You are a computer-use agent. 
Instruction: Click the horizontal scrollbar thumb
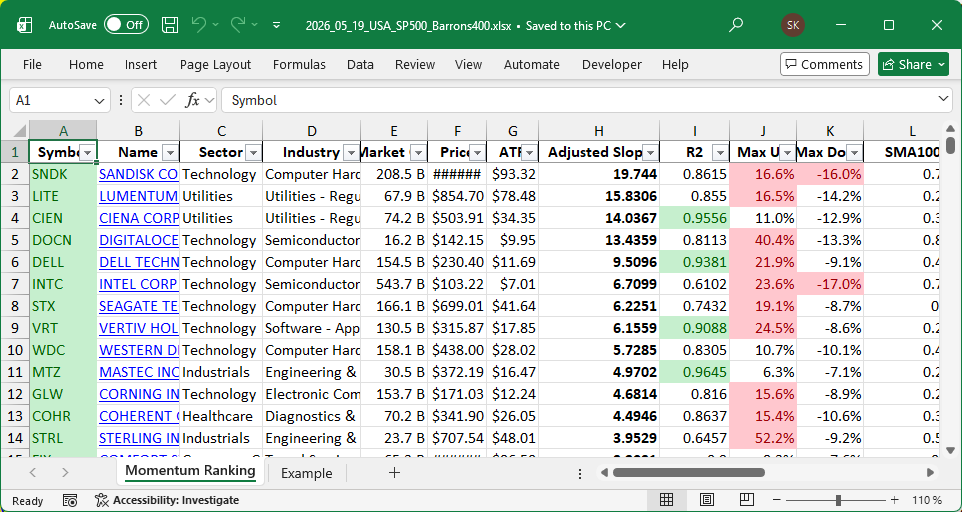tap(688, 472)
